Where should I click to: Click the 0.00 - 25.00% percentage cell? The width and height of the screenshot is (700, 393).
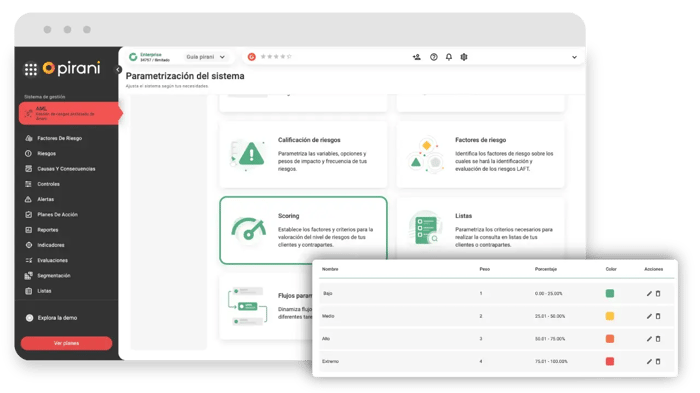click(549, 293)
